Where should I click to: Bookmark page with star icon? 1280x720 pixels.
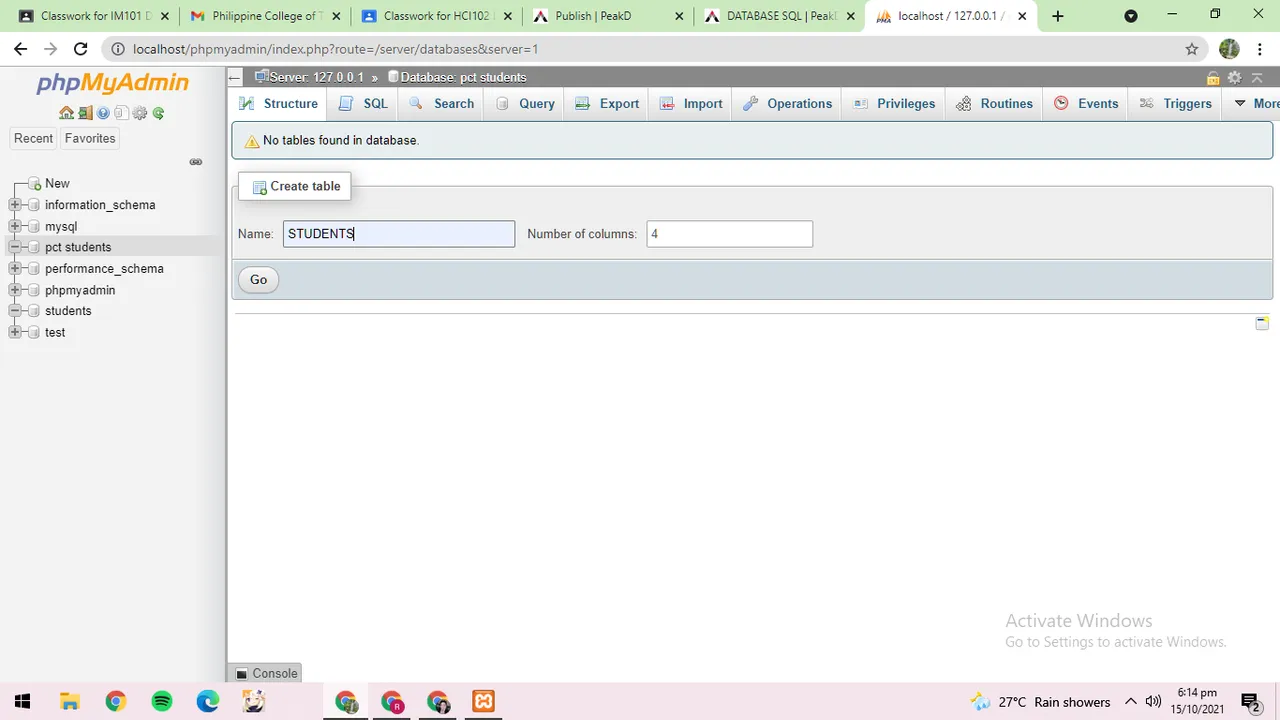tap(1191, 49)
